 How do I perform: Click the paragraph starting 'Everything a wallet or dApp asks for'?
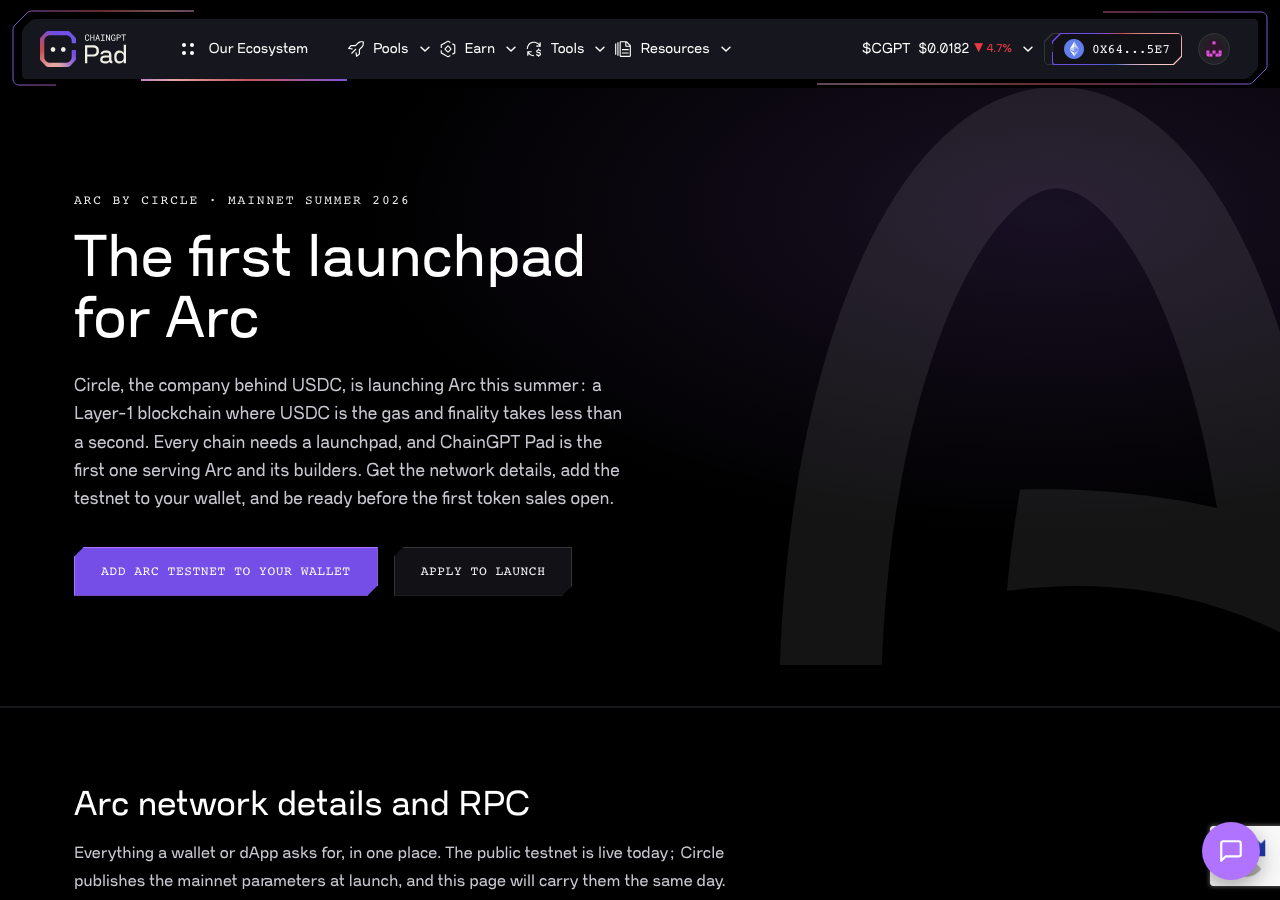[400, 867]
